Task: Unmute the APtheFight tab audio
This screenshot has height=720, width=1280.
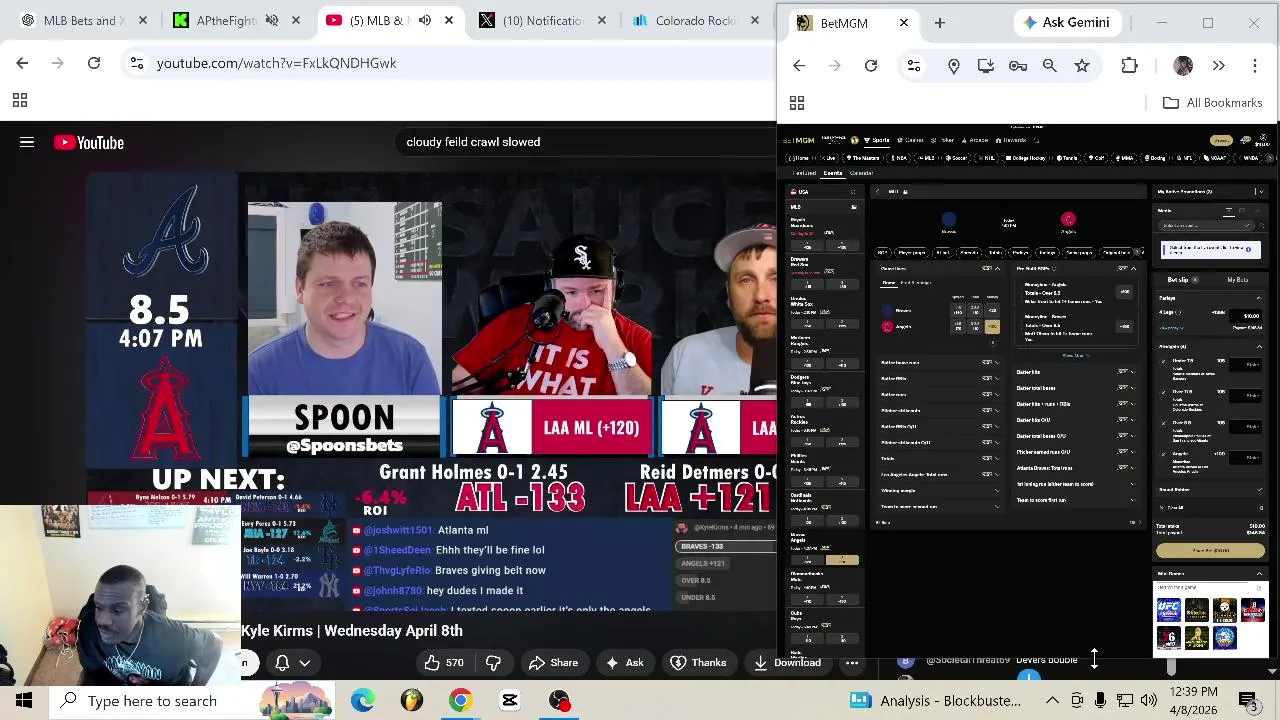Action: click(x=271, y=20)
